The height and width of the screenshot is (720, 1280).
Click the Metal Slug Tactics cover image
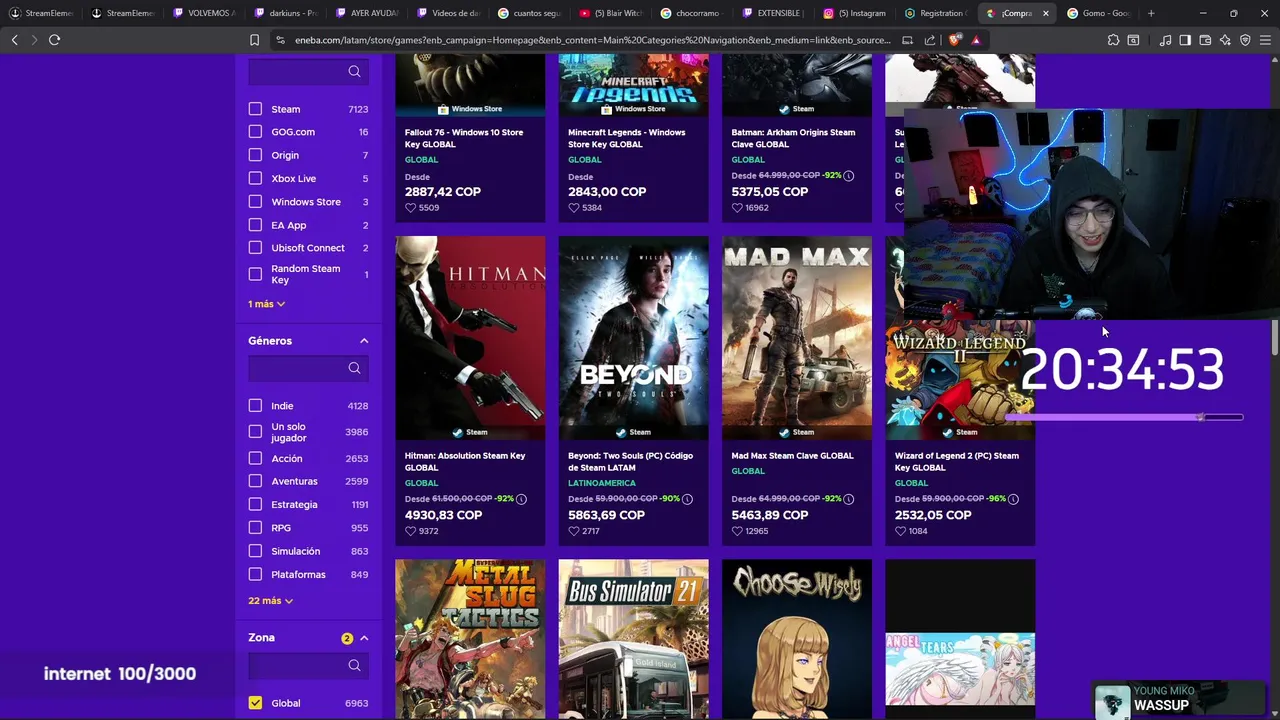pos(470,639)
